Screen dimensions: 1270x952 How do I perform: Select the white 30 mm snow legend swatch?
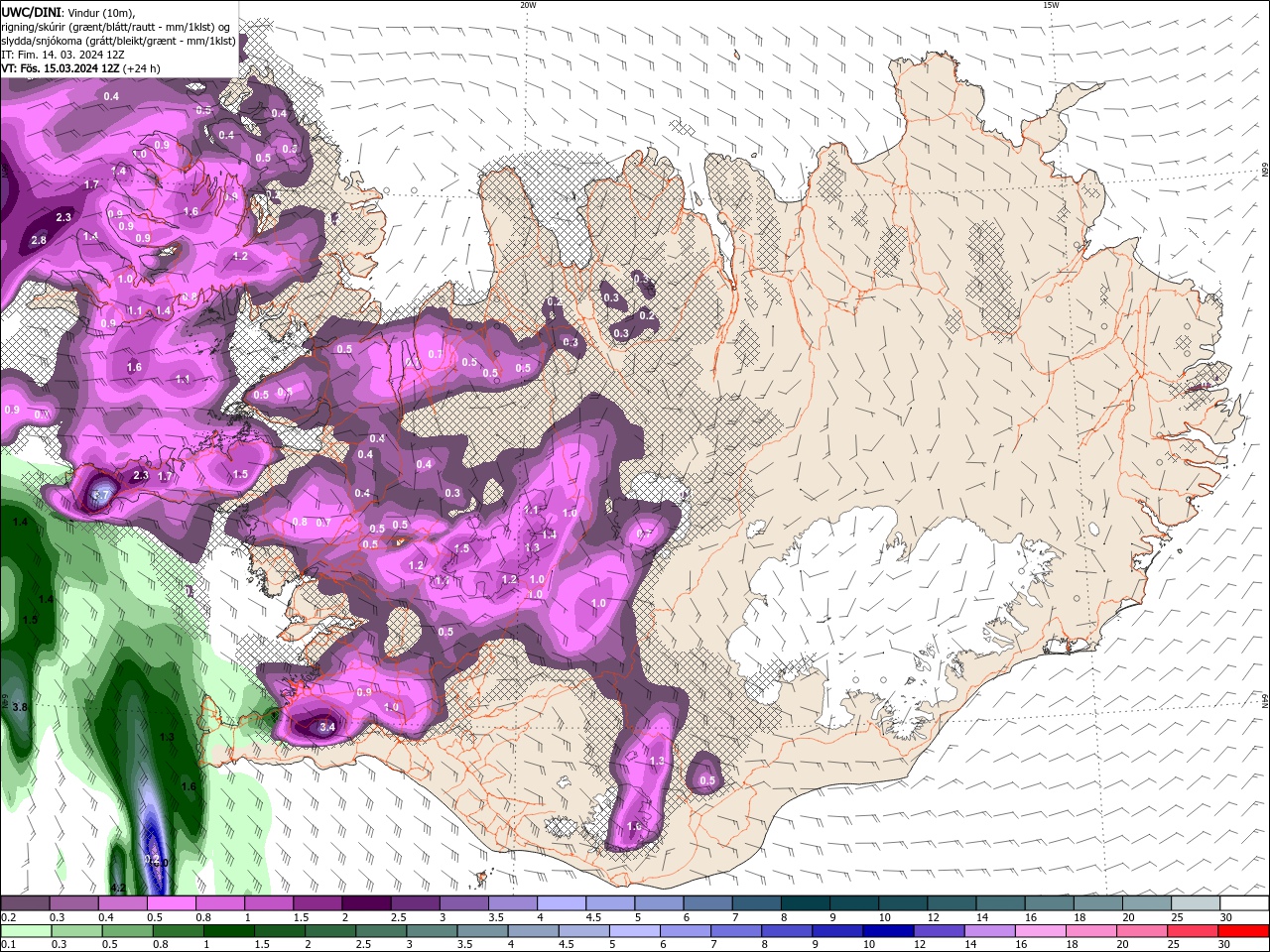(x=1245, y=903)
